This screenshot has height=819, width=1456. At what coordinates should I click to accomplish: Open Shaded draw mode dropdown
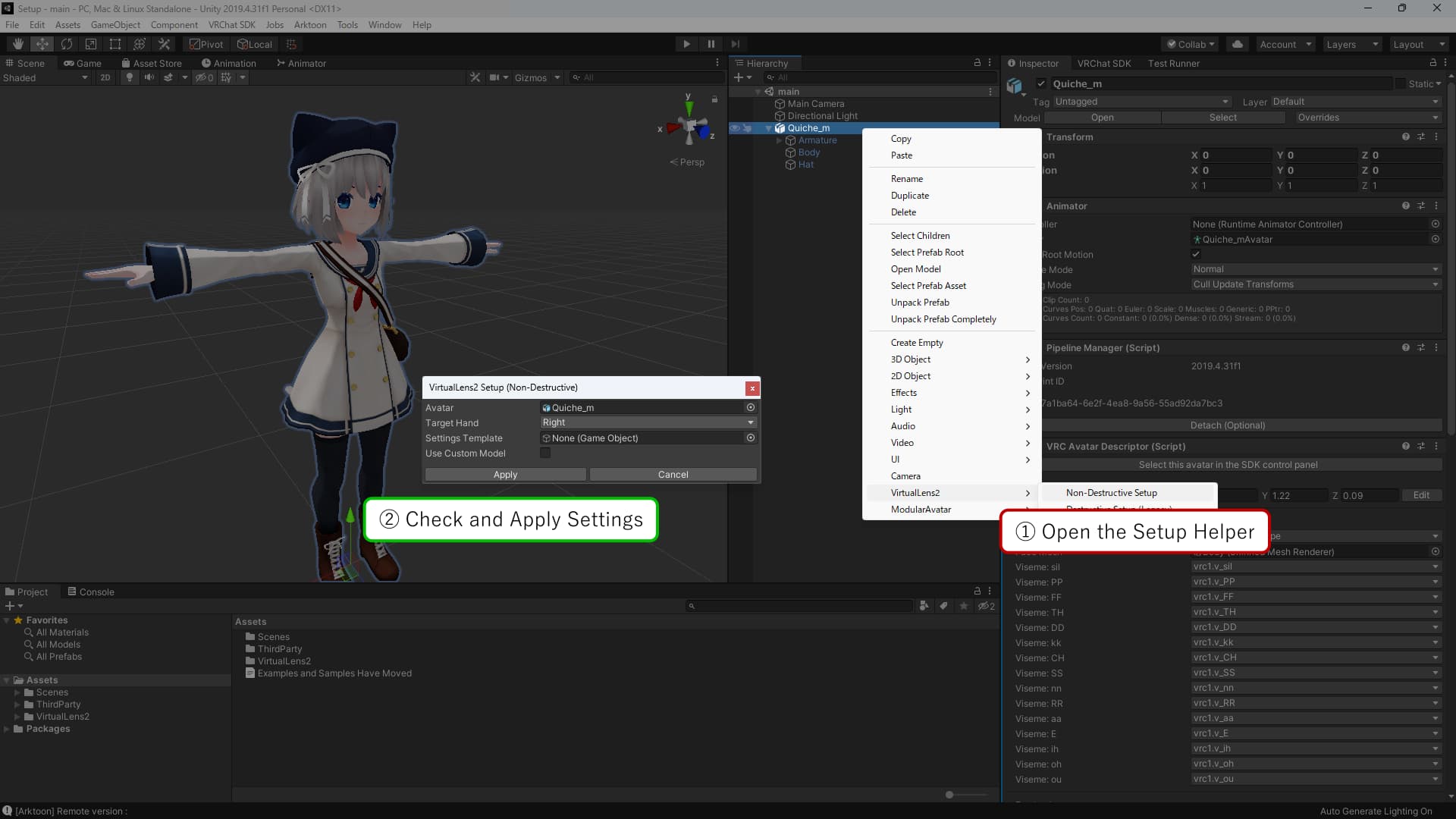click(45, 77)
